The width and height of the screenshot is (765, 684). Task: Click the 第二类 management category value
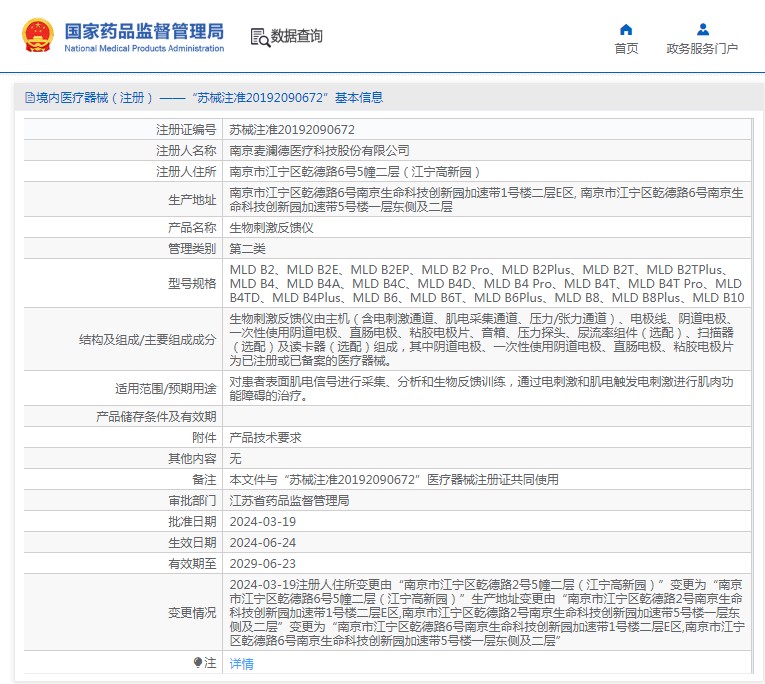(x=247, y=247)
